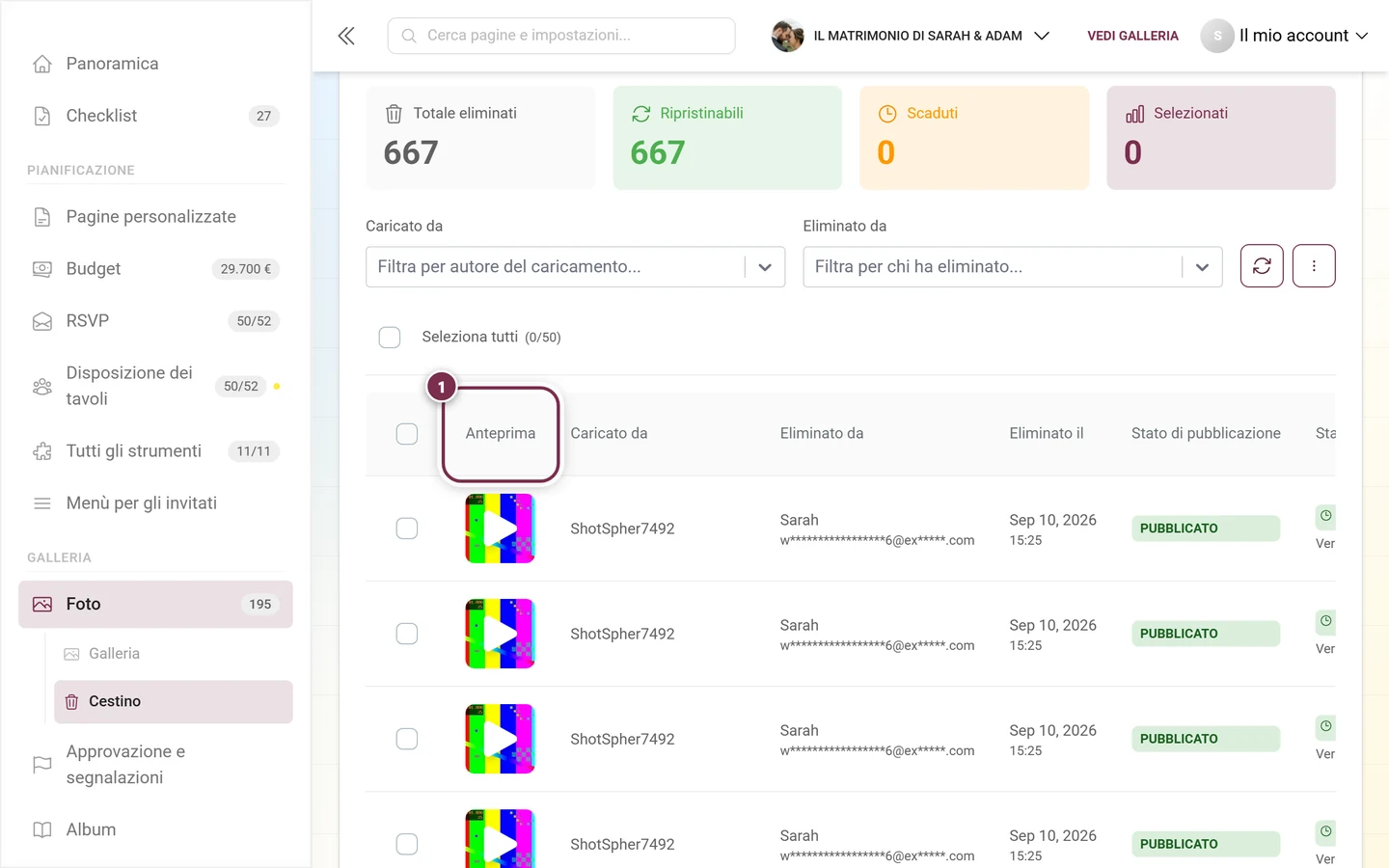Click the refresh icon button beside filters
The image size is (1389, 868).
(1262, 266)
